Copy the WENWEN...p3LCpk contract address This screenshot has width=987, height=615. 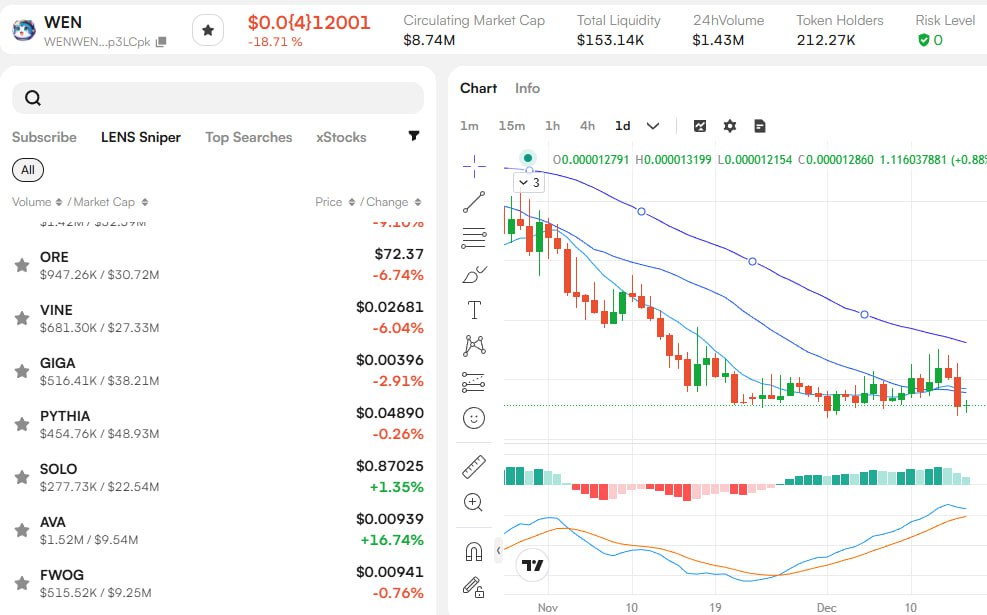[x=161, y=42]
